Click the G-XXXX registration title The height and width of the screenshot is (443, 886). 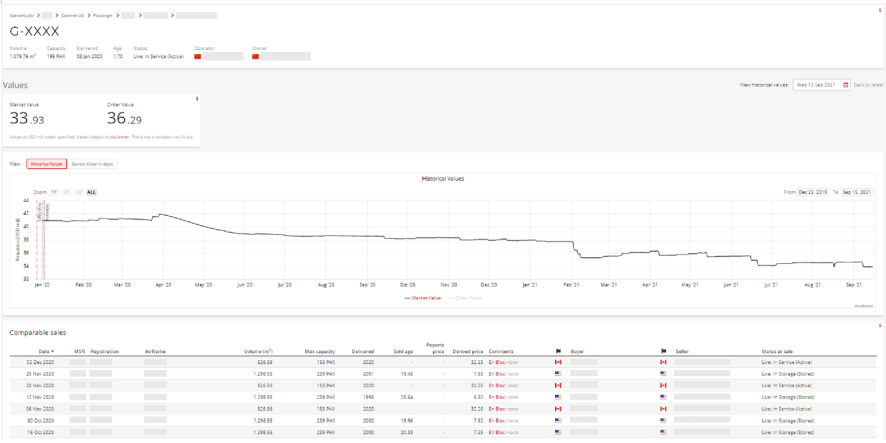pos(34,31)
